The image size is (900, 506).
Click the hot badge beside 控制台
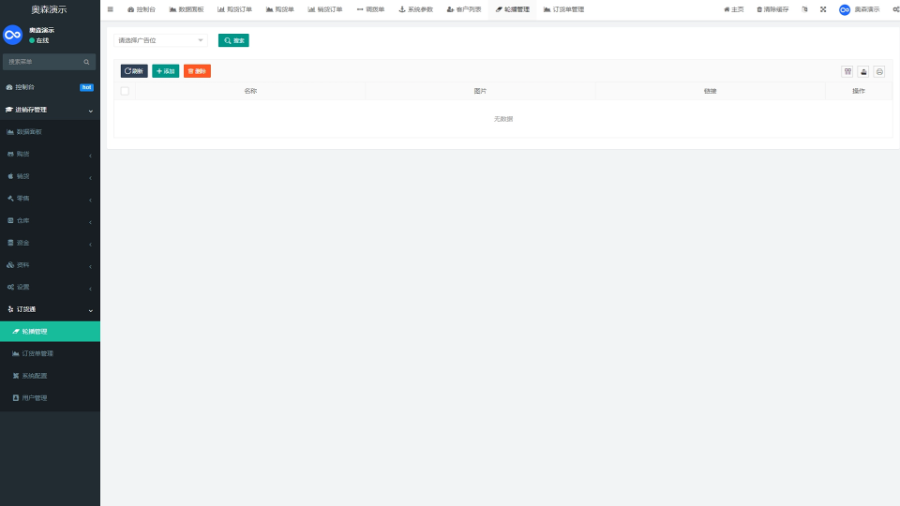pyautogui.click(x=87, y=87)
